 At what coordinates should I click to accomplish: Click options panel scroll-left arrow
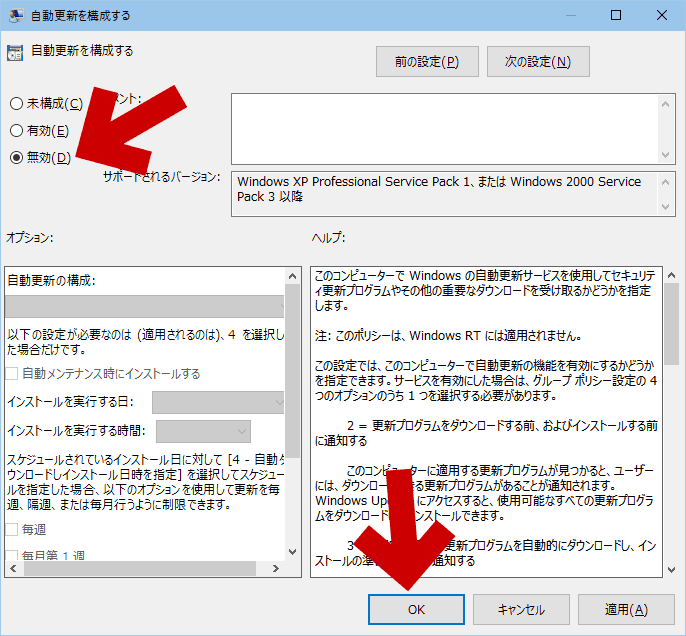pyautogui.click(x=13, y=568)
